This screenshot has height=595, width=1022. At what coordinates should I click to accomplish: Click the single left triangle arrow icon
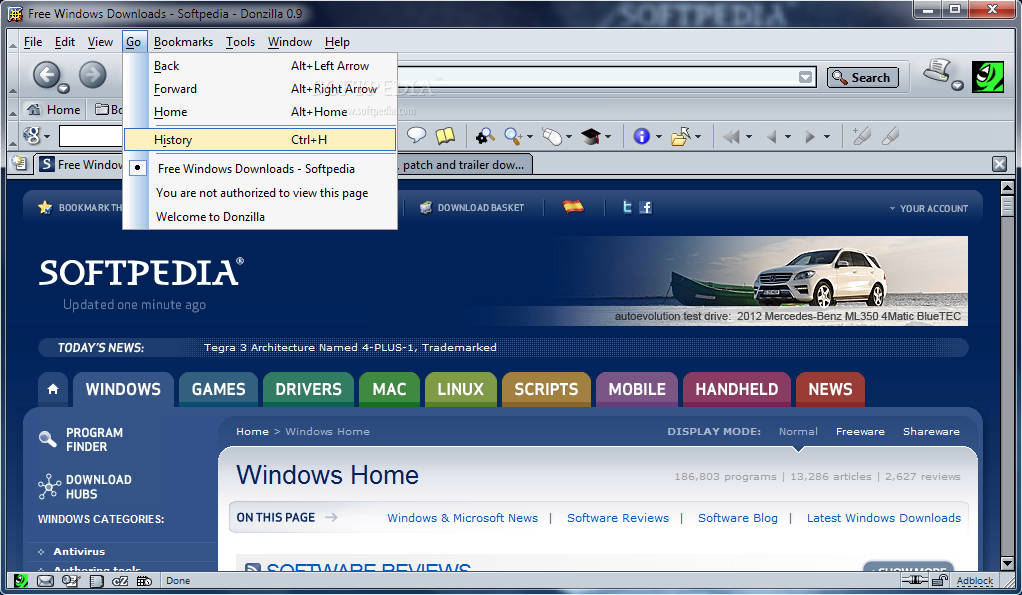tap(772, 137)
